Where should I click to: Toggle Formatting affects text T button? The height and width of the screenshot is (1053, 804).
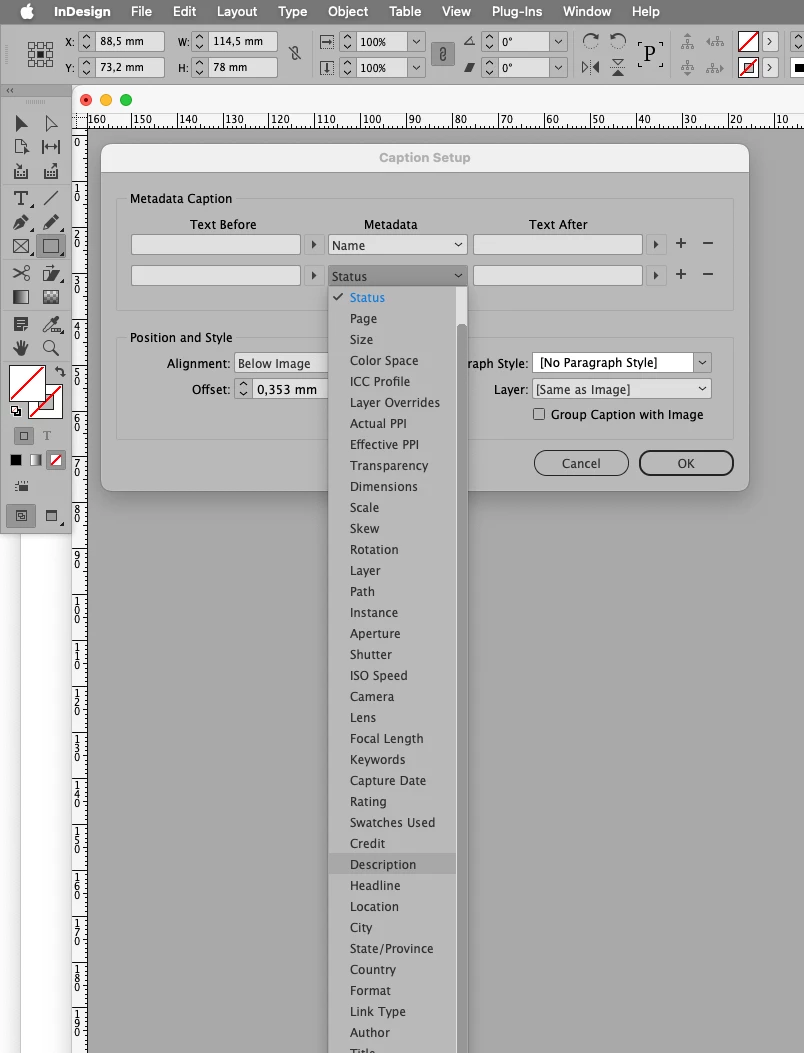coord(47,436)
